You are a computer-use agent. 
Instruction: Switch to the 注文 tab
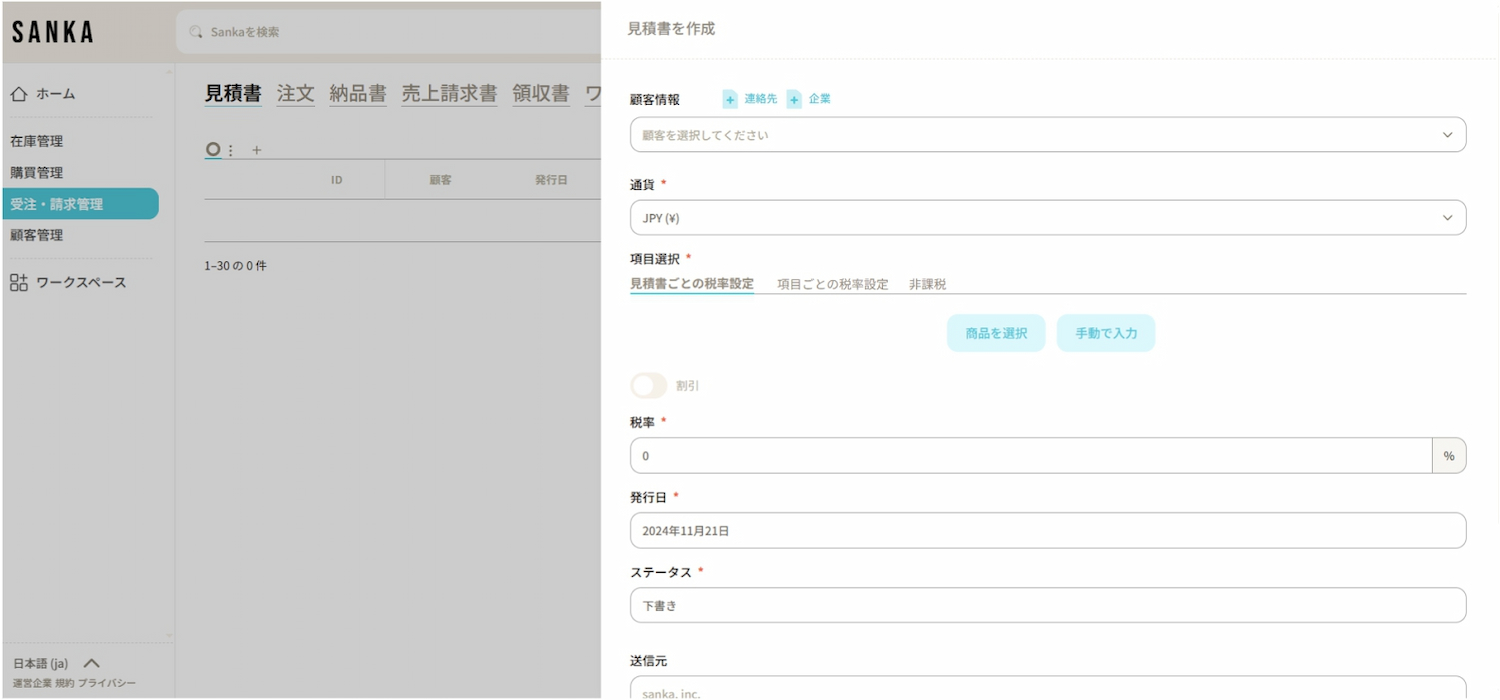(295, 94)
